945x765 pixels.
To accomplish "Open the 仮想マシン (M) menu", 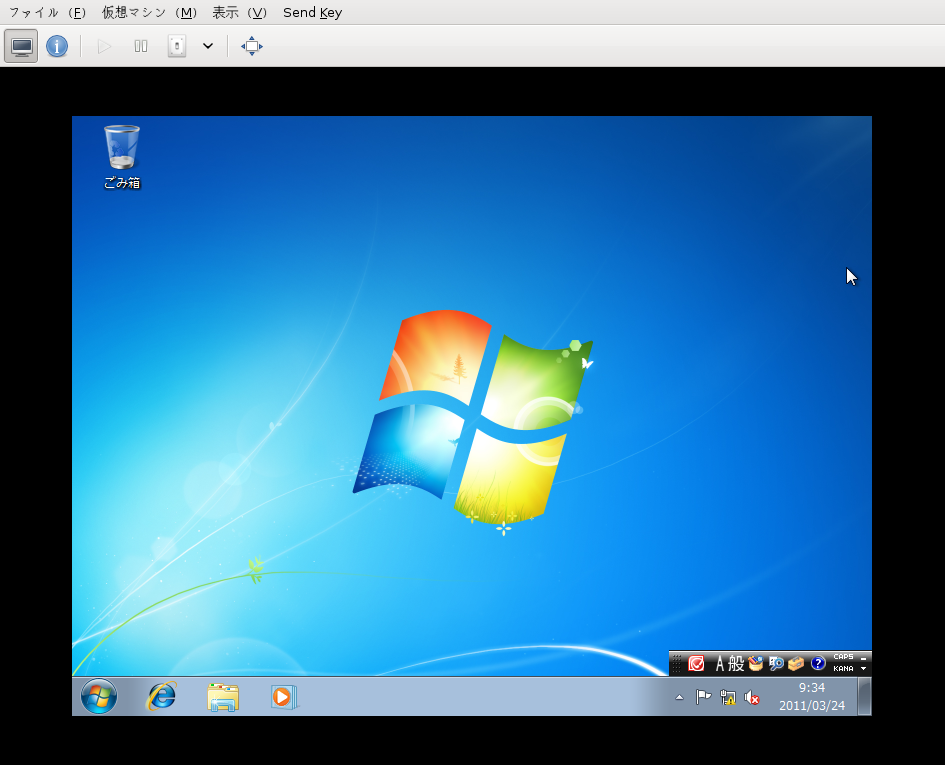I will coord(149,12).
